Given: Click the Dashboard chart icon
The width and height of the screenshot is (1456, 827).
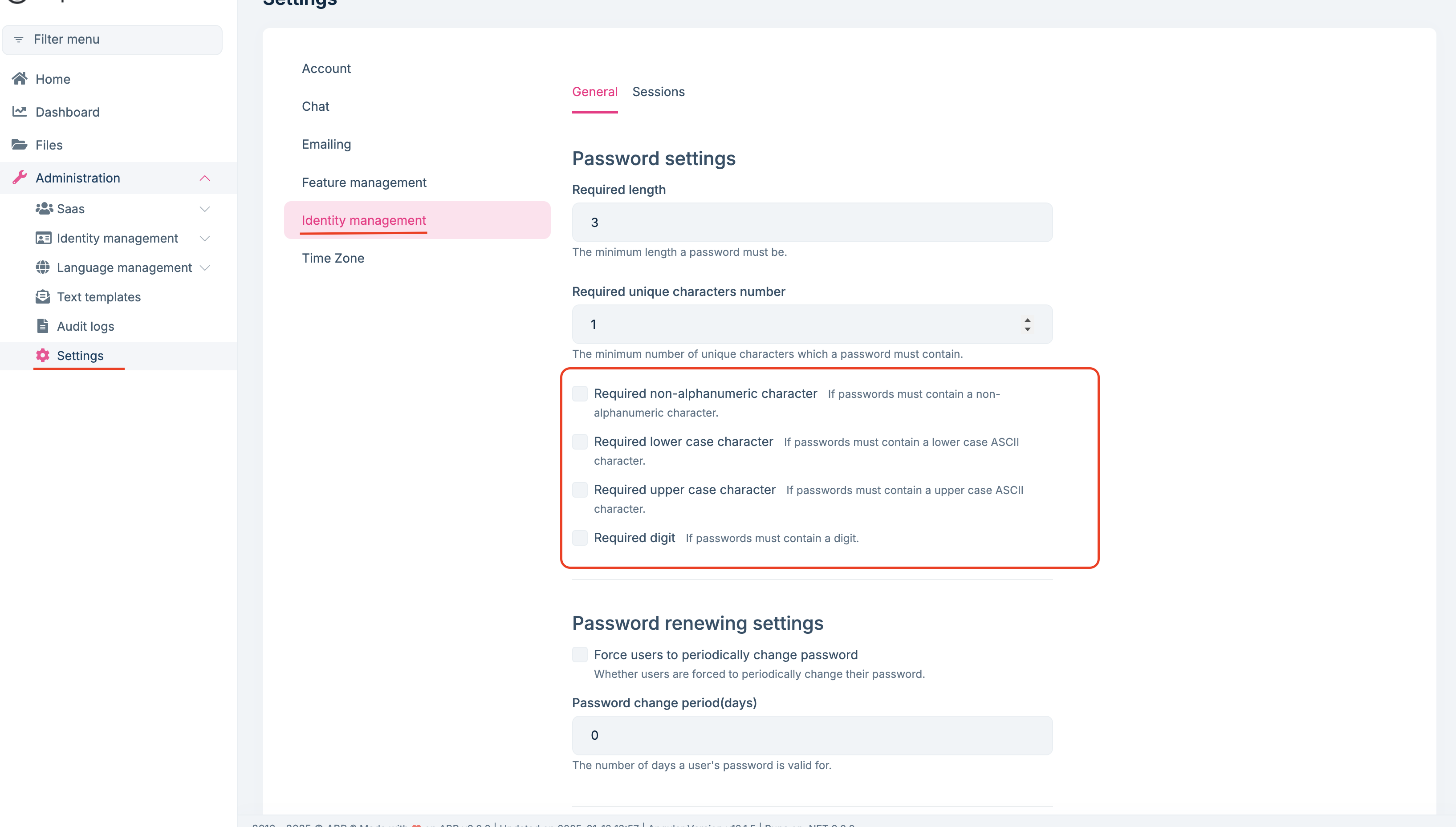Looking at the screenshot, I should pyautogui.click(x=20, y=111).
